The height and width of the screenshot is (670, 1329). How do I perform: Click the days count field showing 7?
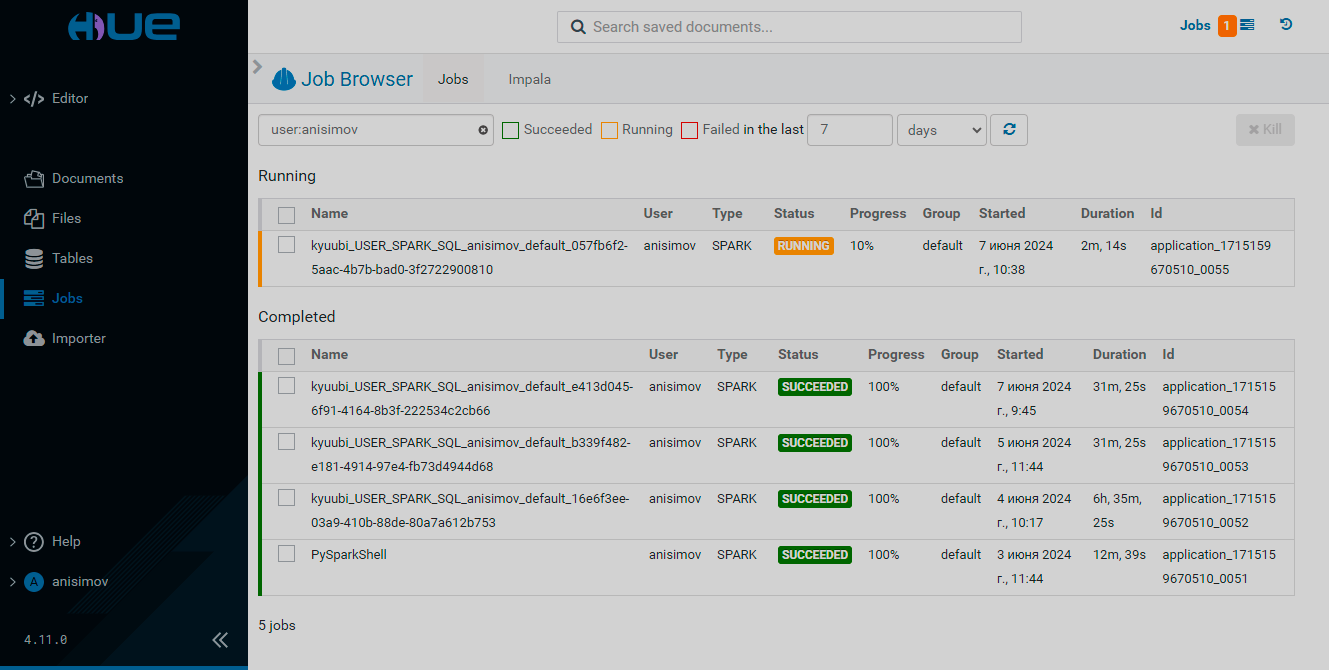(850, 130)
